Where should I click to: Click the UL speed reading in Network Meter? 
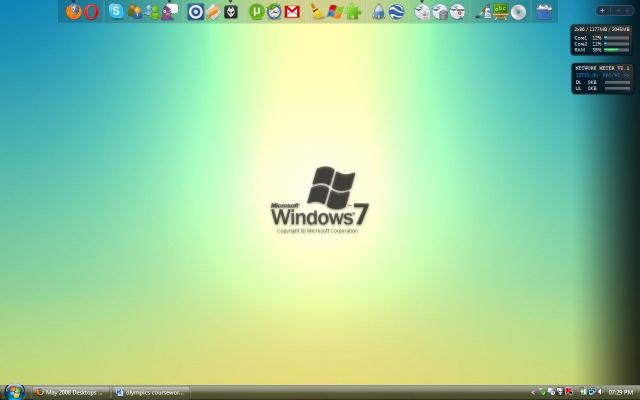pos(592,88)
